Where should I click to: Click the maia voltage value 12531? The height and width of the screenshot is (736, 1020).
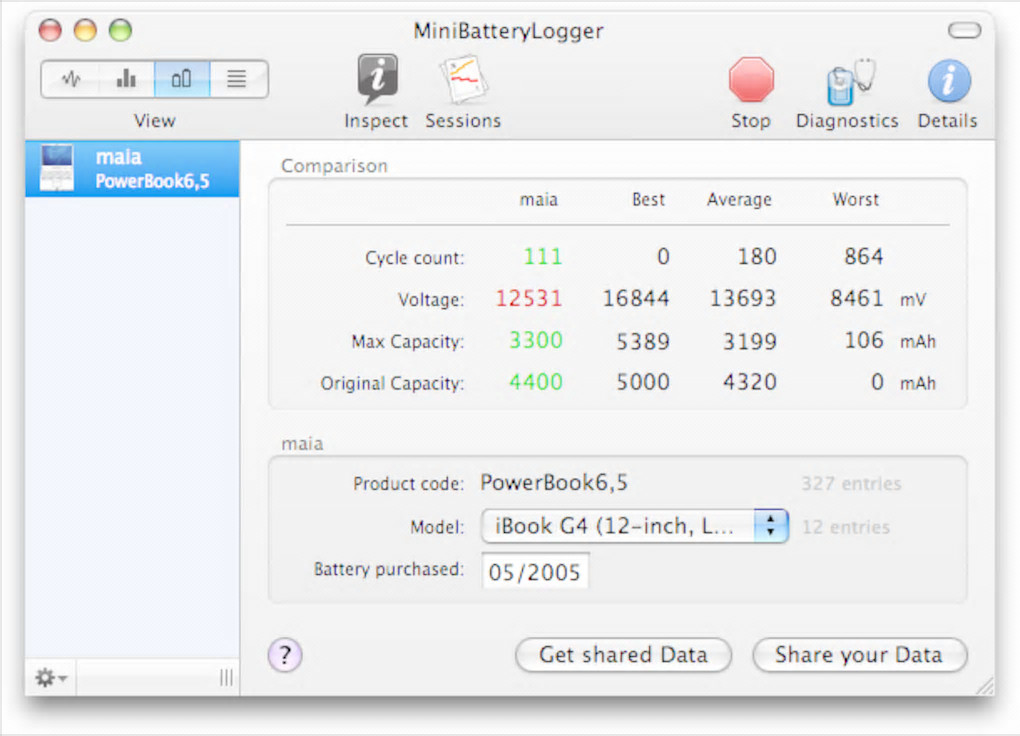(x=528, y=299)
